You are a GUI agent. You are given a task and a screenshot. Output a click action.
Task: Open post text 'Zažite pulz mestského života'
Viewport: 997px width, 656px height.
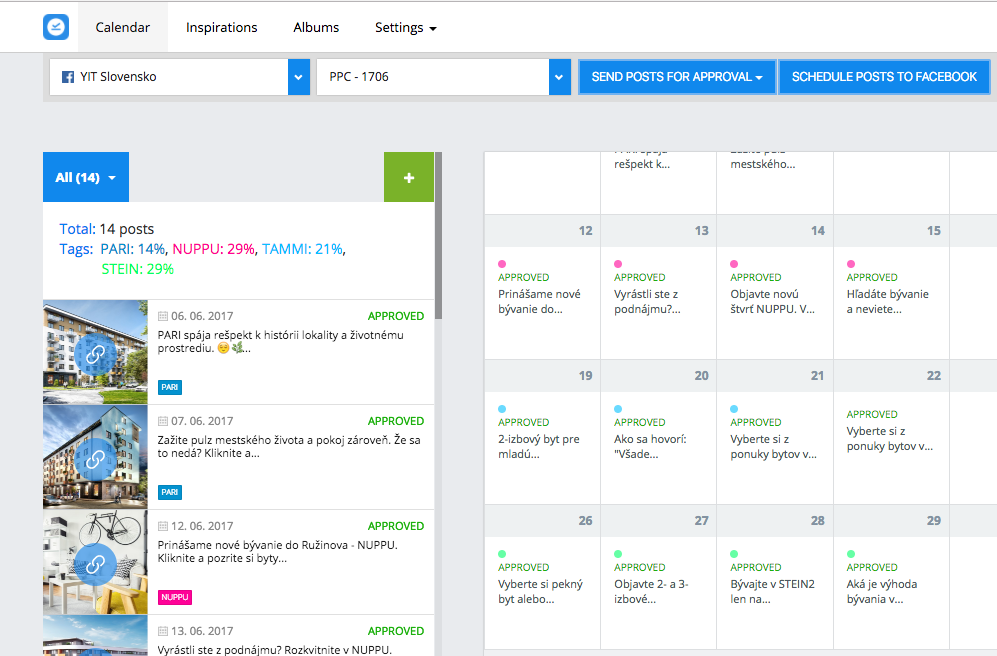coord(289,446)
